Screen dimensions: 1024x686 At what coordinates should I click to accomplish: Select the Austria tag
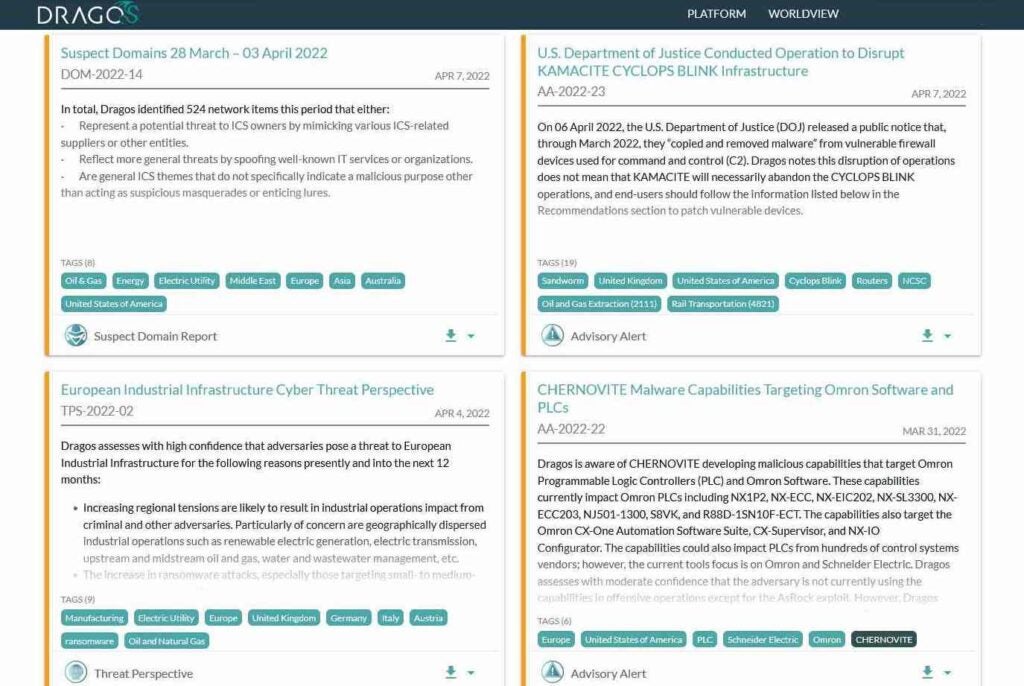coord(428,618)
